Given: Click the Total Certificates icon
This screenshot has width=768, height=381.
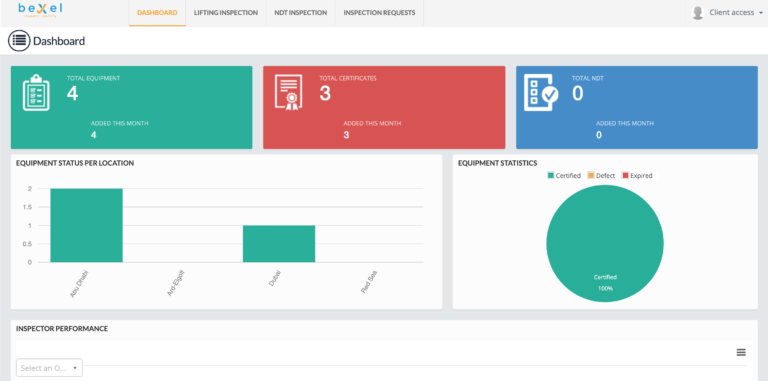Looking at the screenshot, I should pyautogui.click(x=288, y=92).
